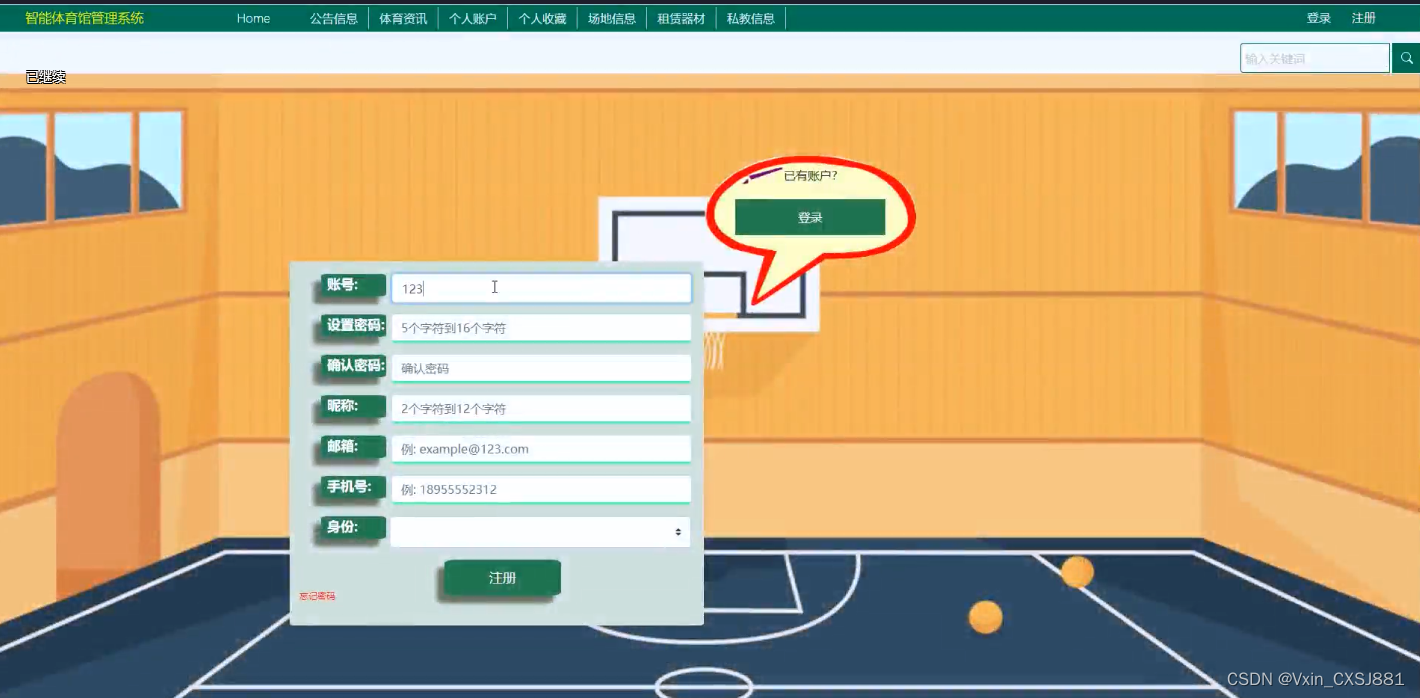Click the 设置密码 input field
1420x698 pixels.
click(x=541, y=328)
